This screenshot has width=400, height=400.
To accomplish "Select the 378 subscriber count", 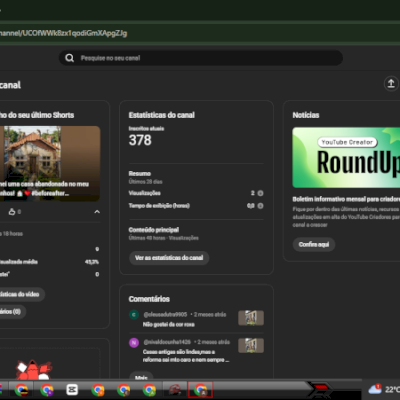I will [x=140, y=140].
